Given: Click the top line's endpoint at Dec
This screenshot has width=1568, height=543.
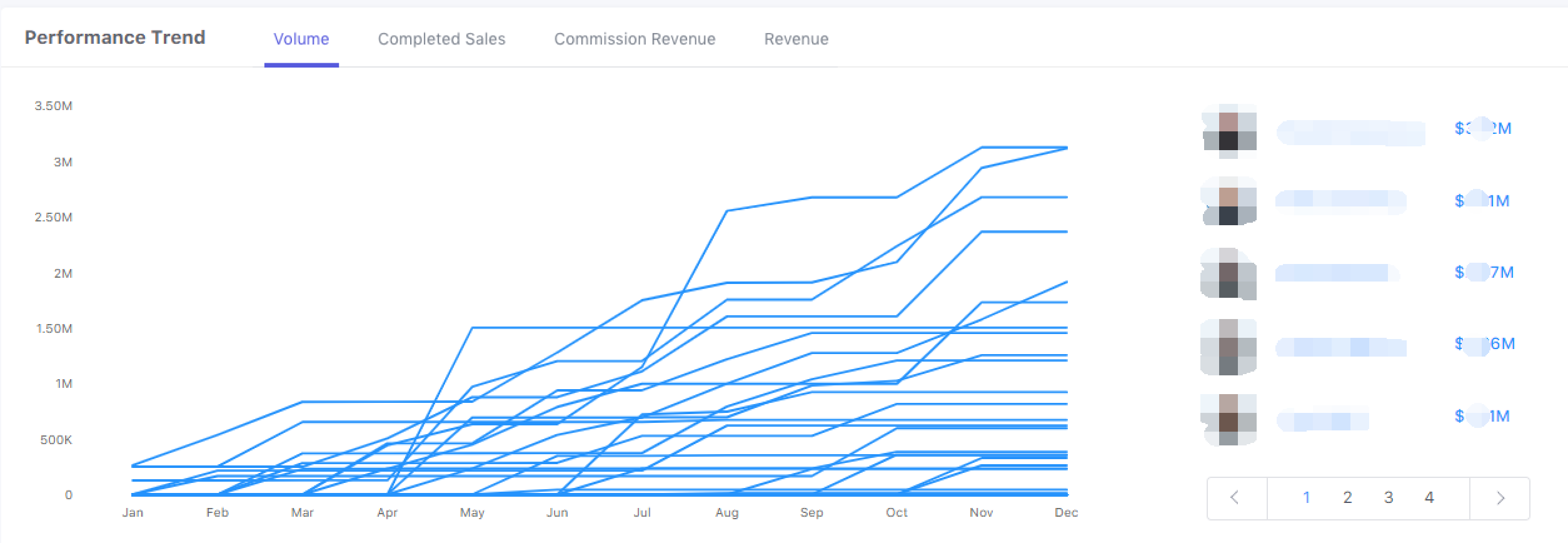Looking at the screenshot, I should point(1066,148).
